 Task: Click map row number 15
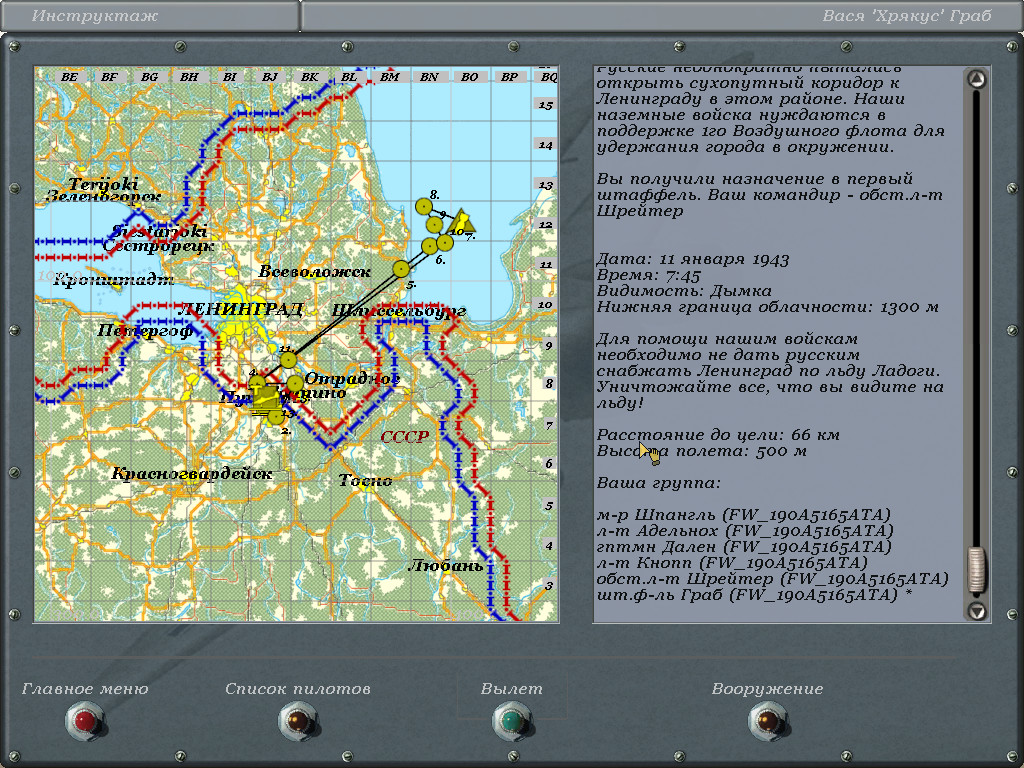(x=546, y=104)
